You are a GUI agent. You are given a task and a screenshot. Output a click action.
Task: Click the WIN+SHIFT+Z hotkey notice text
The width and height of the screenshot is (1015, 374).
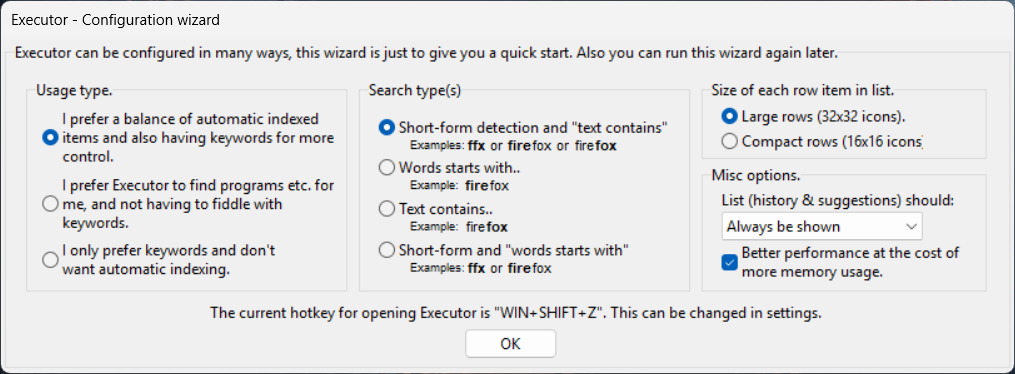pos(516,313)
